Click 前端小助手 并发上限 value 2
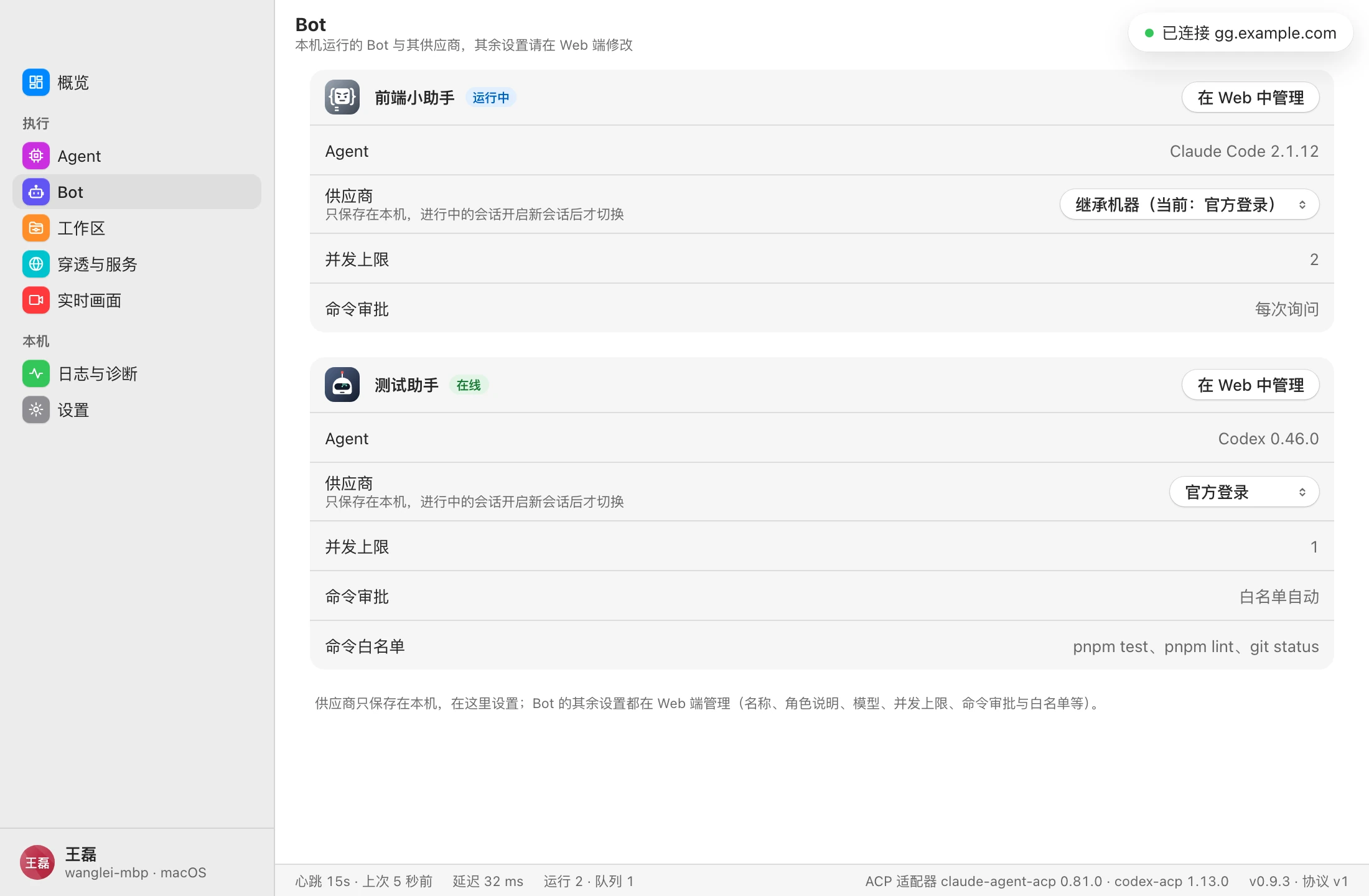 point(1314,259)
